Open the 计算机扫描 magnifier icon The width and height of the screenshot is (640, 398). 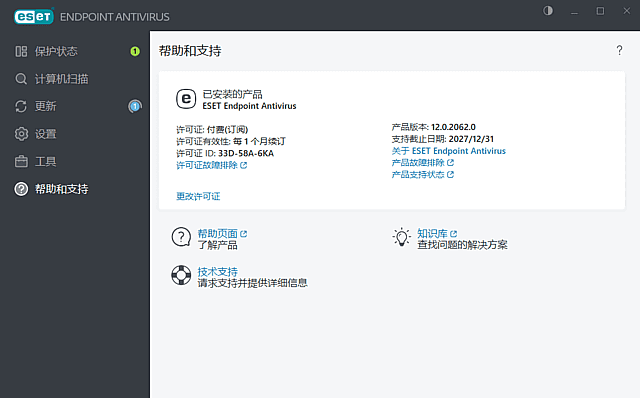pos(21,79)
